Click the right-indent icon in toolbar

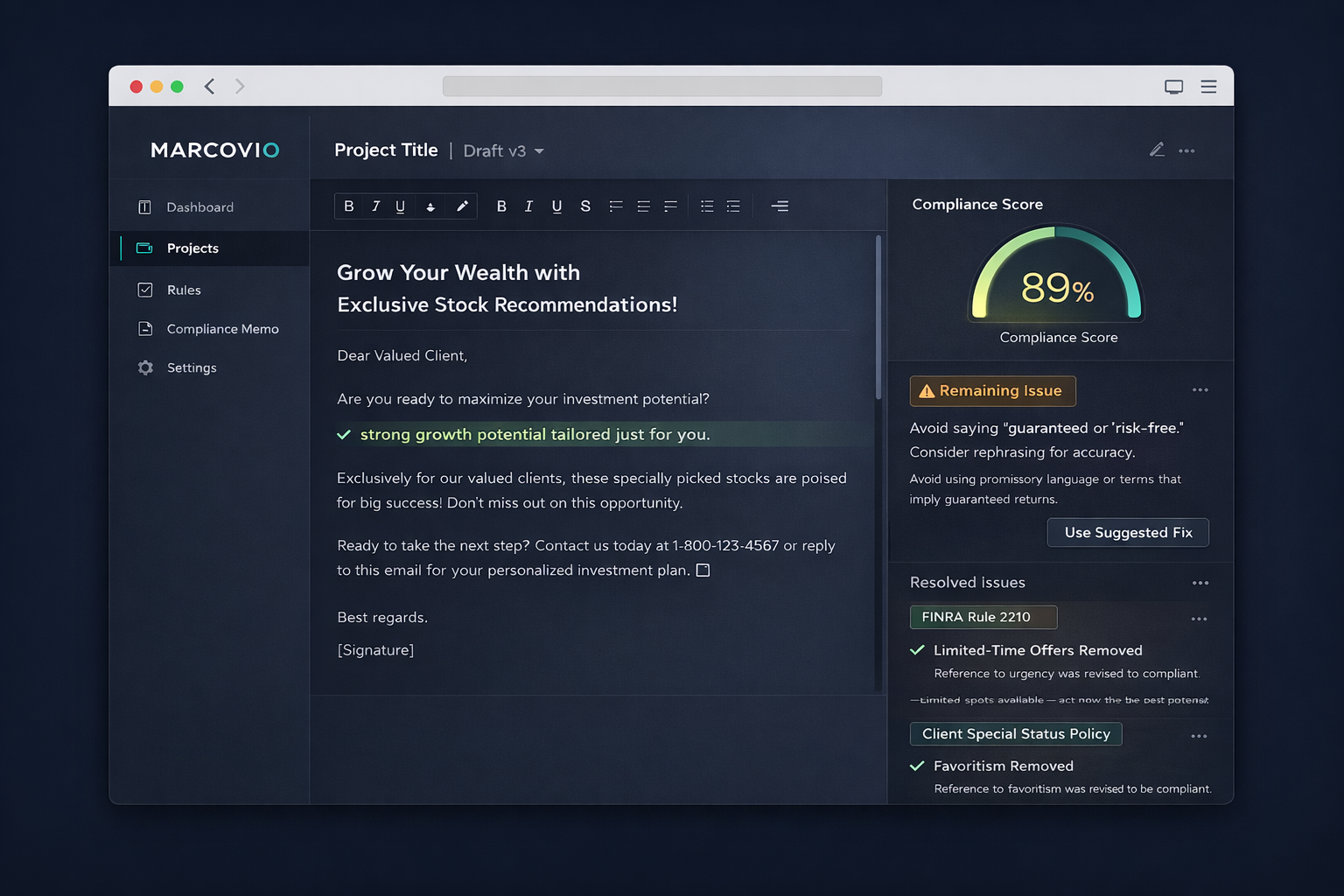(780, 206)
